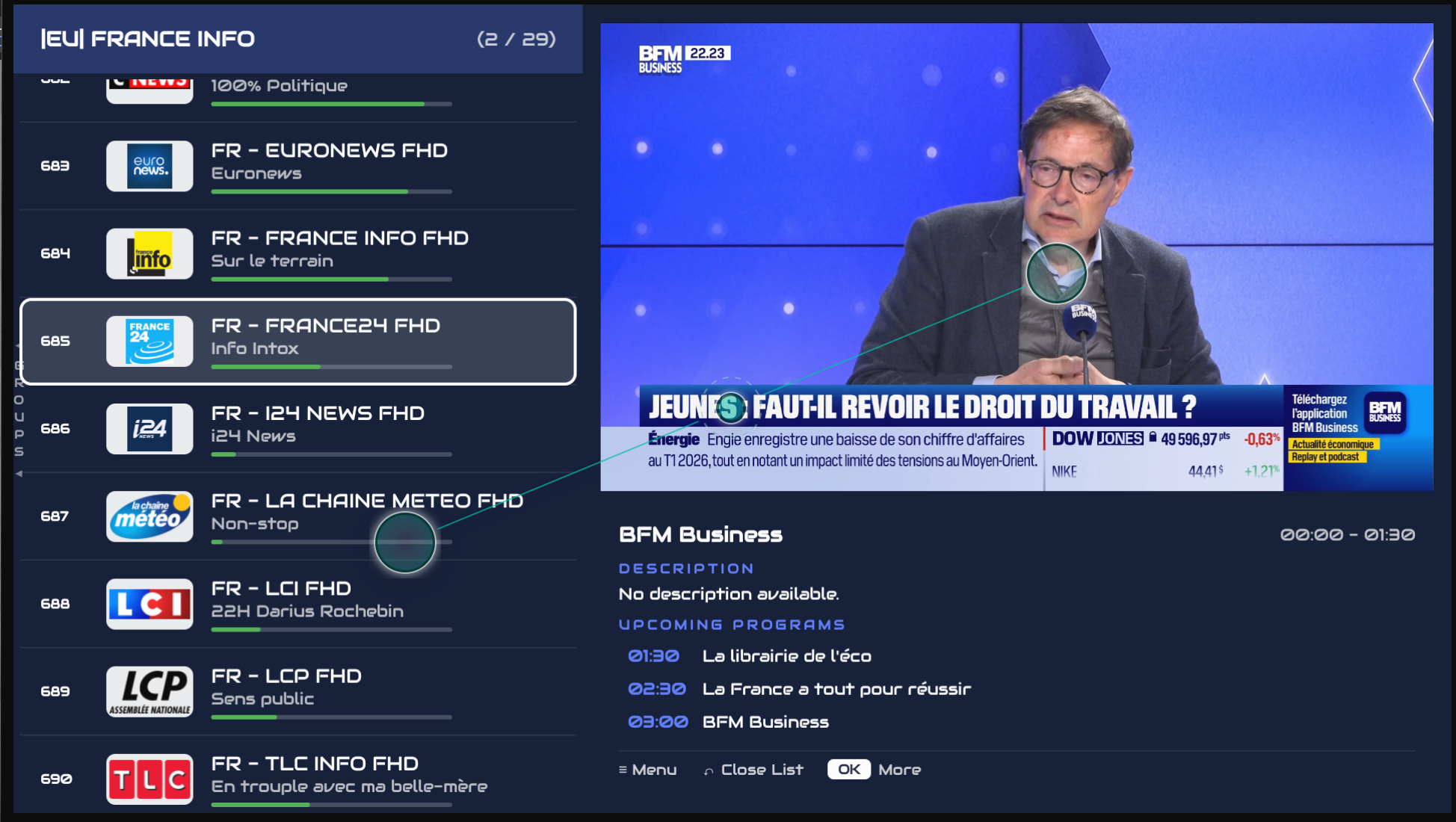Click the LCI channel logo
Image resolution: width=1456 pixels, height=822 pixels.
point(149,604)
